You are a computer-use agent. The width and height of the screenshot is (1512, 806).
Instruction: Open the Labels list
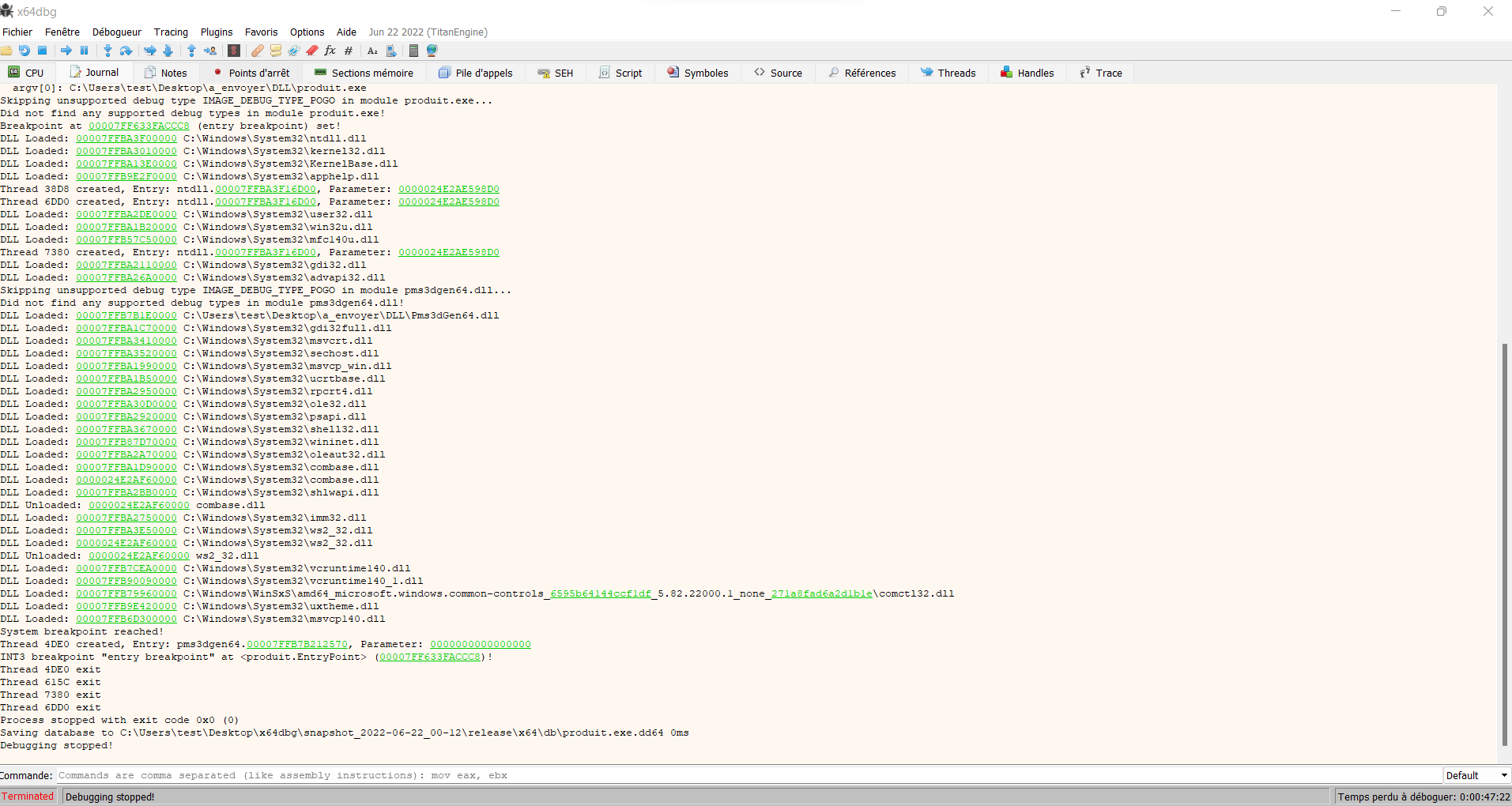(x=293, y=50)
